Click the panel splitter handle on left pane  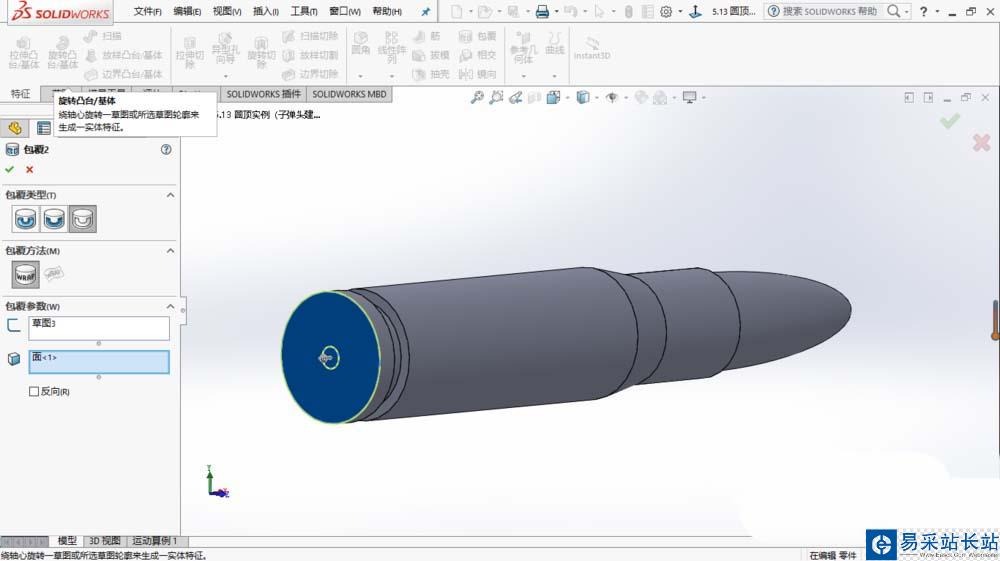point(183,310)
